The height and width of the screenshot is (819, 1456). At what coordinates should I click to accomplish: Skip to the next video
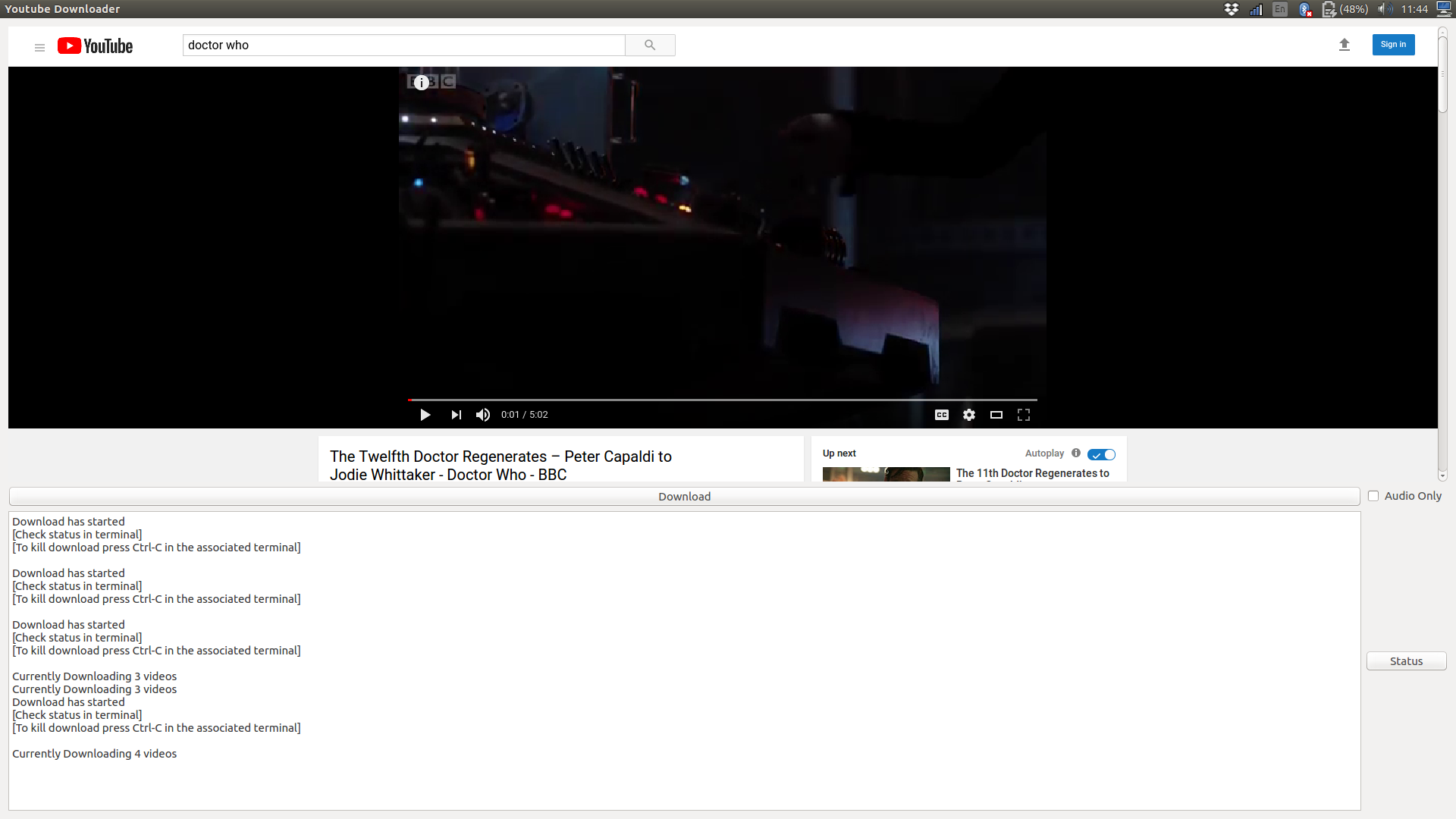(x=456, y=415)
